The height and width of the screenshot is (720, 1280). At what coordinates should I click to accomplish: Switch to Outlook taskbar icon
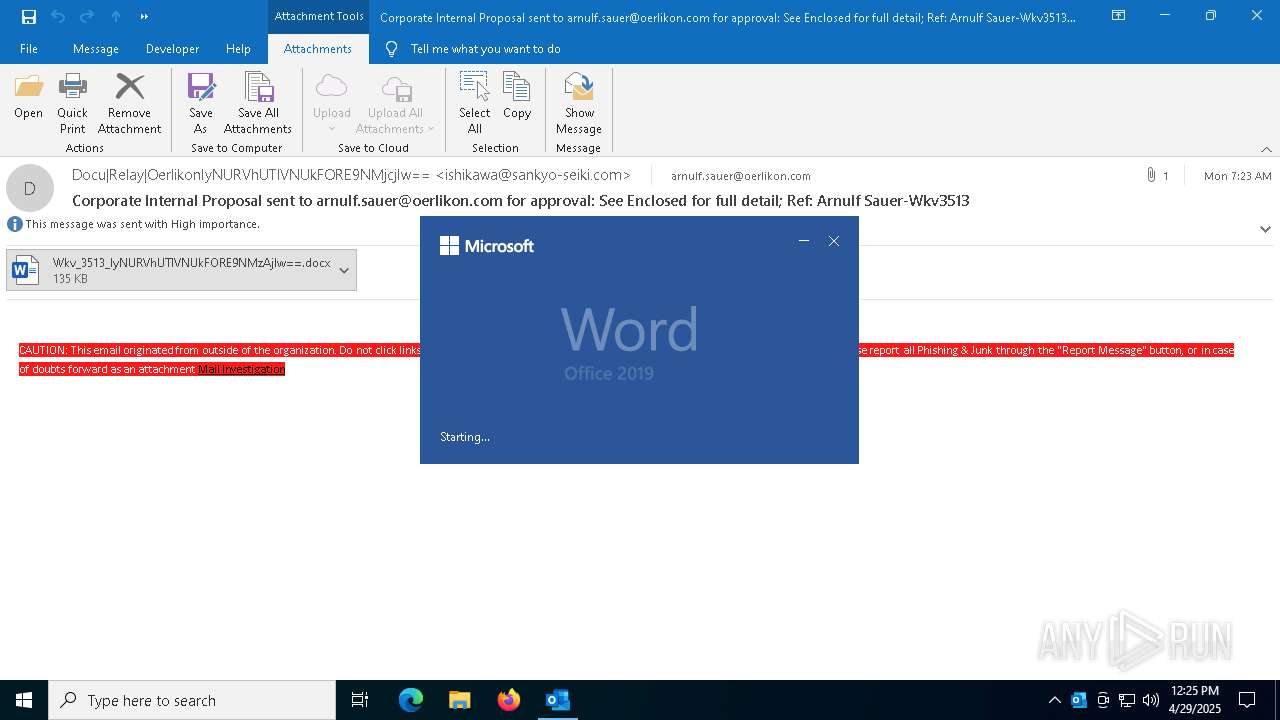coord(558,700)
